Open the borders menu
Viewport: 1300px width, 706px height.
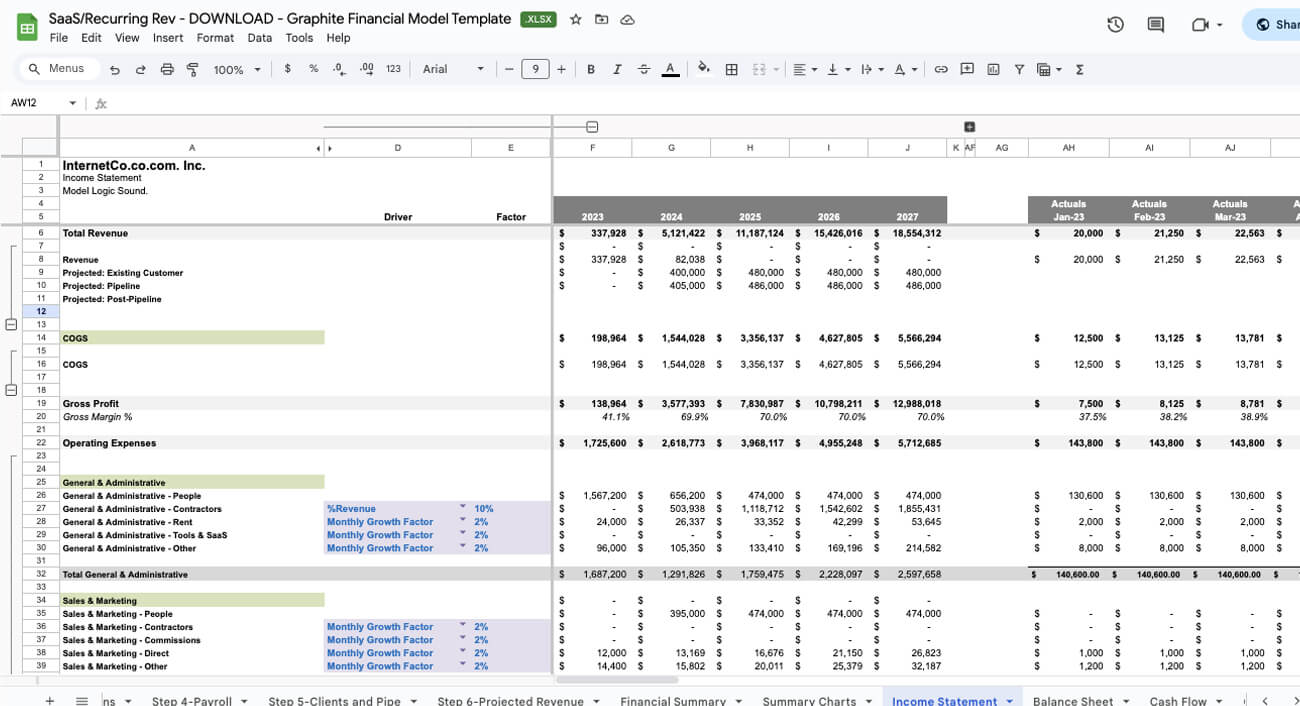731,69
